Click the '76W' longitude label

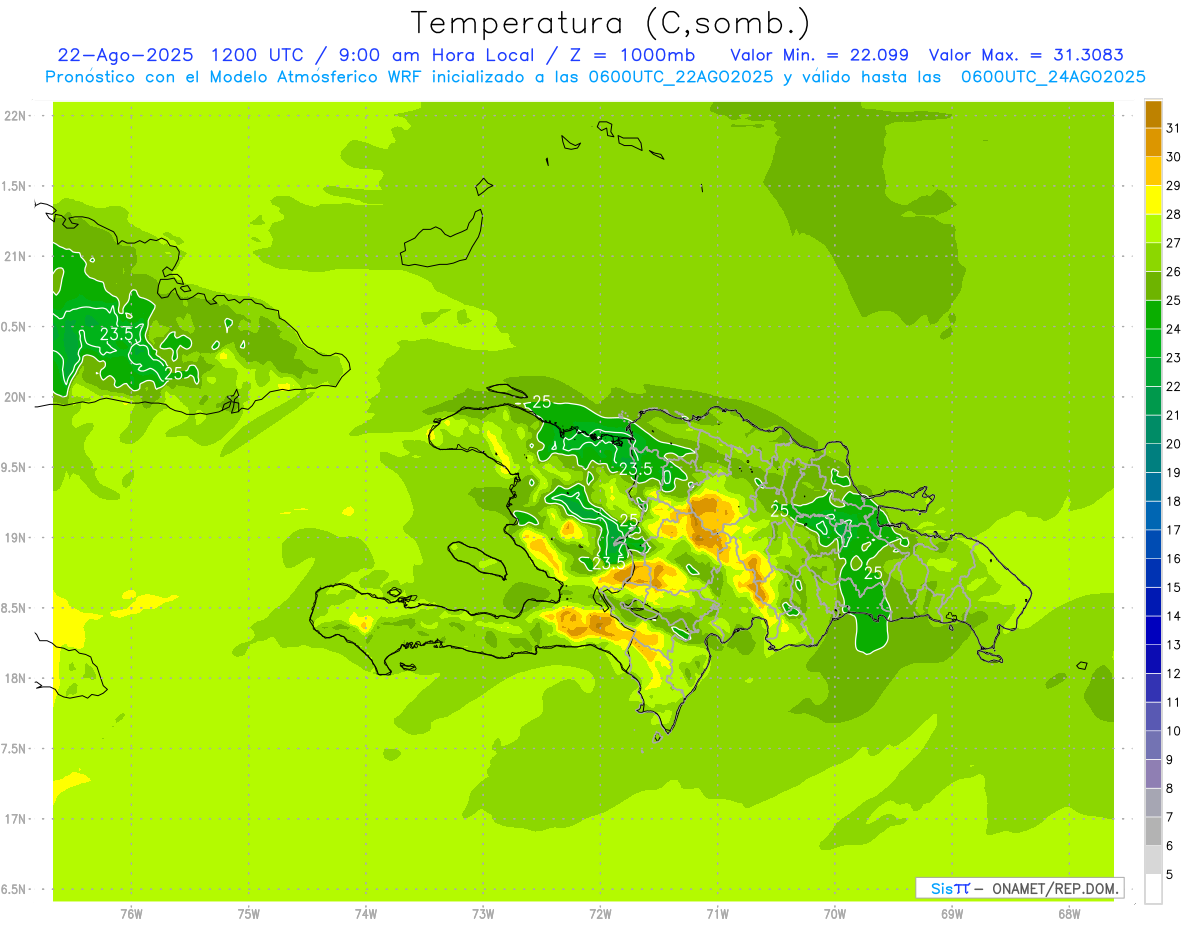(131, 914)
